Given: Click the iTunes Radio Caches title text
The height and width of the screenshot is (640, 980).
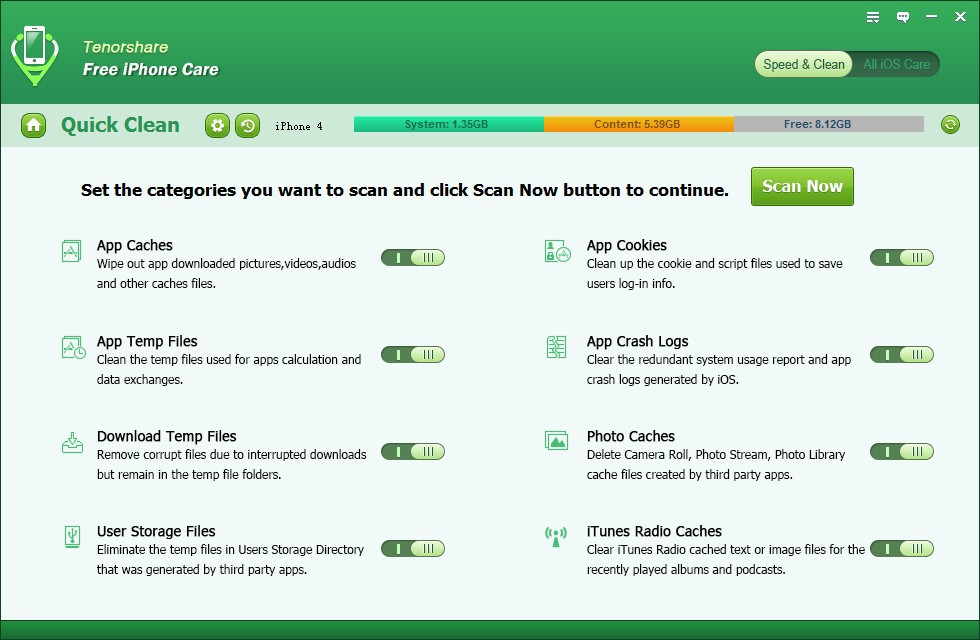Looking at the screenshot, I should [x=654, y=531].
